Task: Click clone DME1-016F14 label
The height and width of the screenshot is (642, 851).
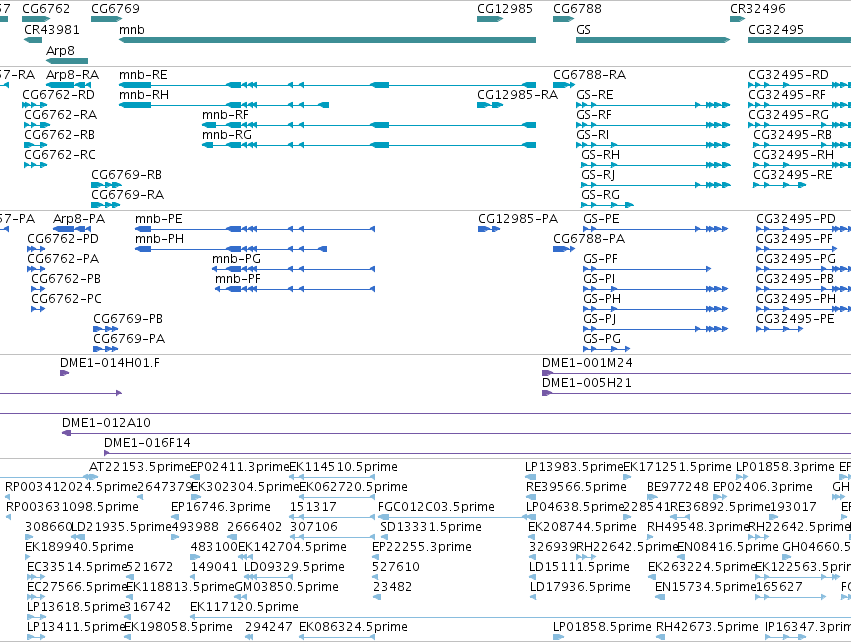Action: coord(148,443)
